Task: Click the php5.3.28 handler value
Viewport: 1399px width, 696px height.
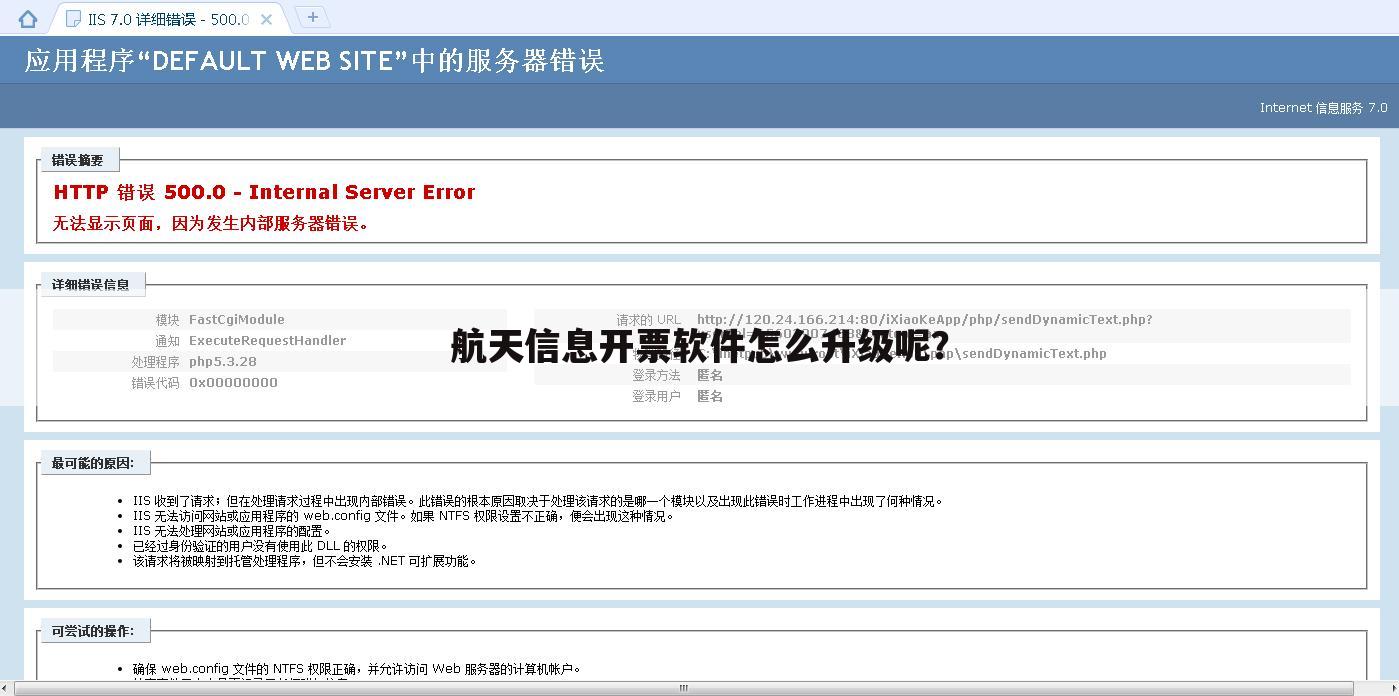Action: click(223, 362)
